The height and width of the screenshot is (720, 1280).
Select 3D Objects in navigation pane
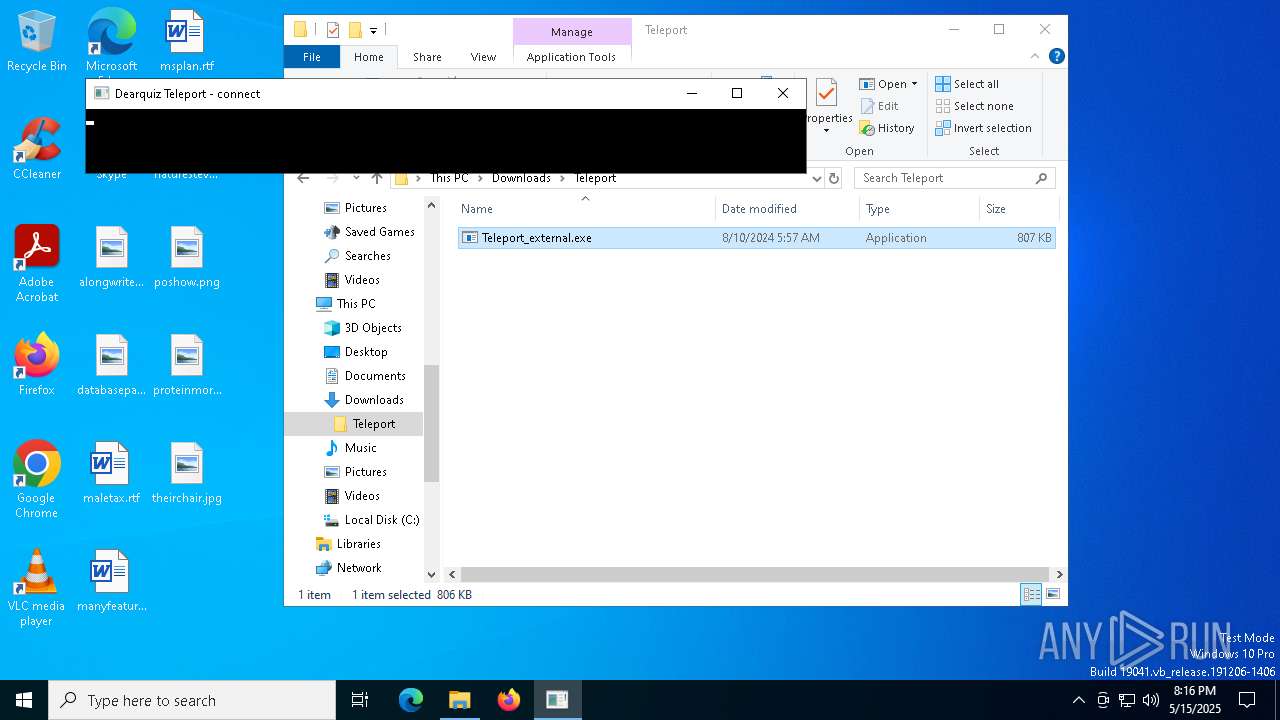362,328
